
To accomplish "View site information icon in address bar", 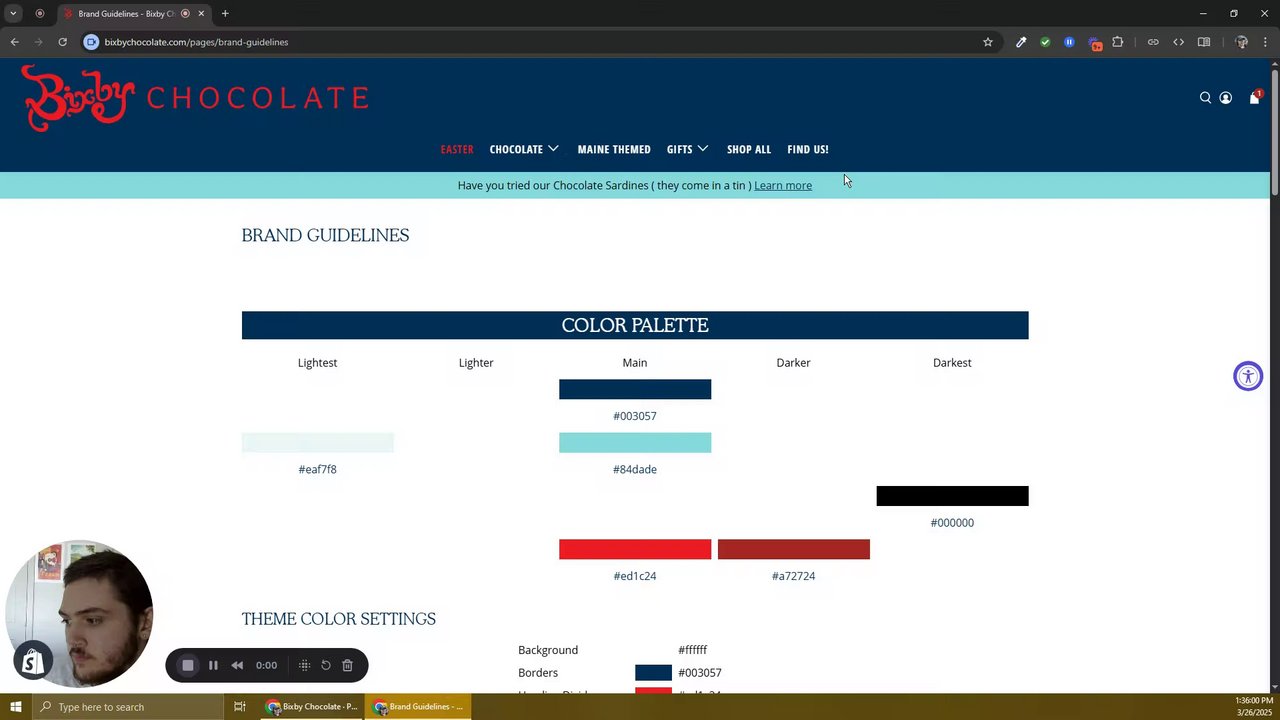I will (x=91, y=42).
